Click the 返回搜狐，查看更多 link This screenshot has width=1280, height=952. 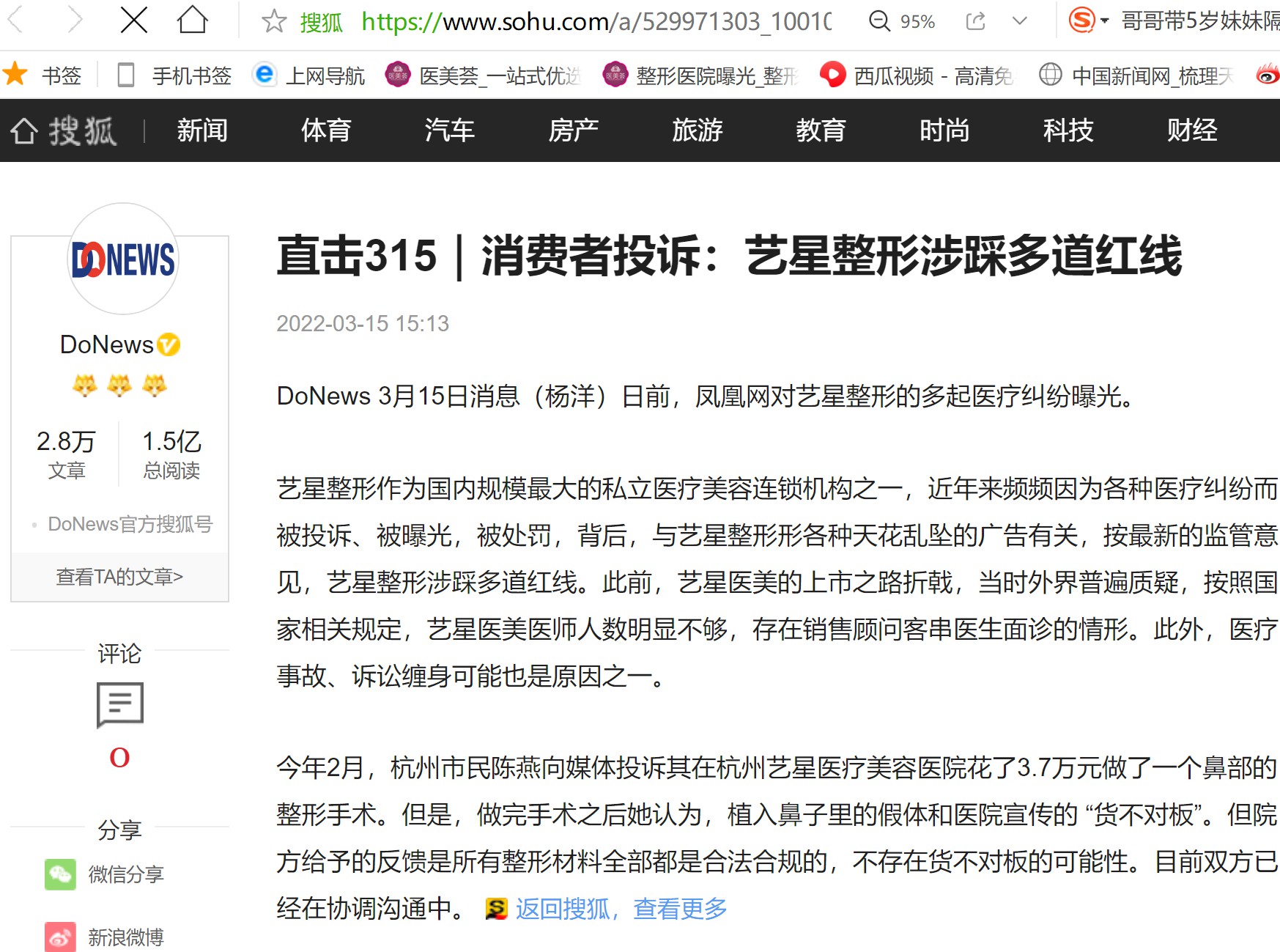point(621,909)
